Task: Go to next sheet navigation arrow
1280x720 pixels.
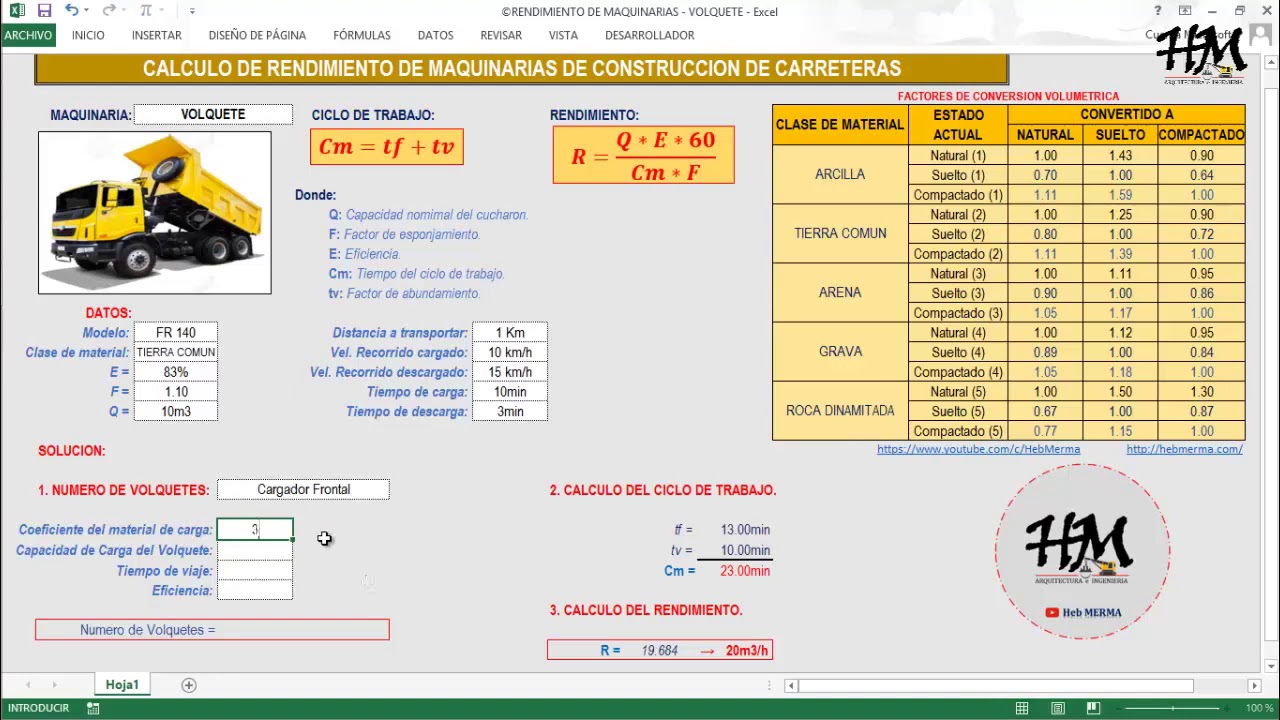Action: [x=54, y=685]
